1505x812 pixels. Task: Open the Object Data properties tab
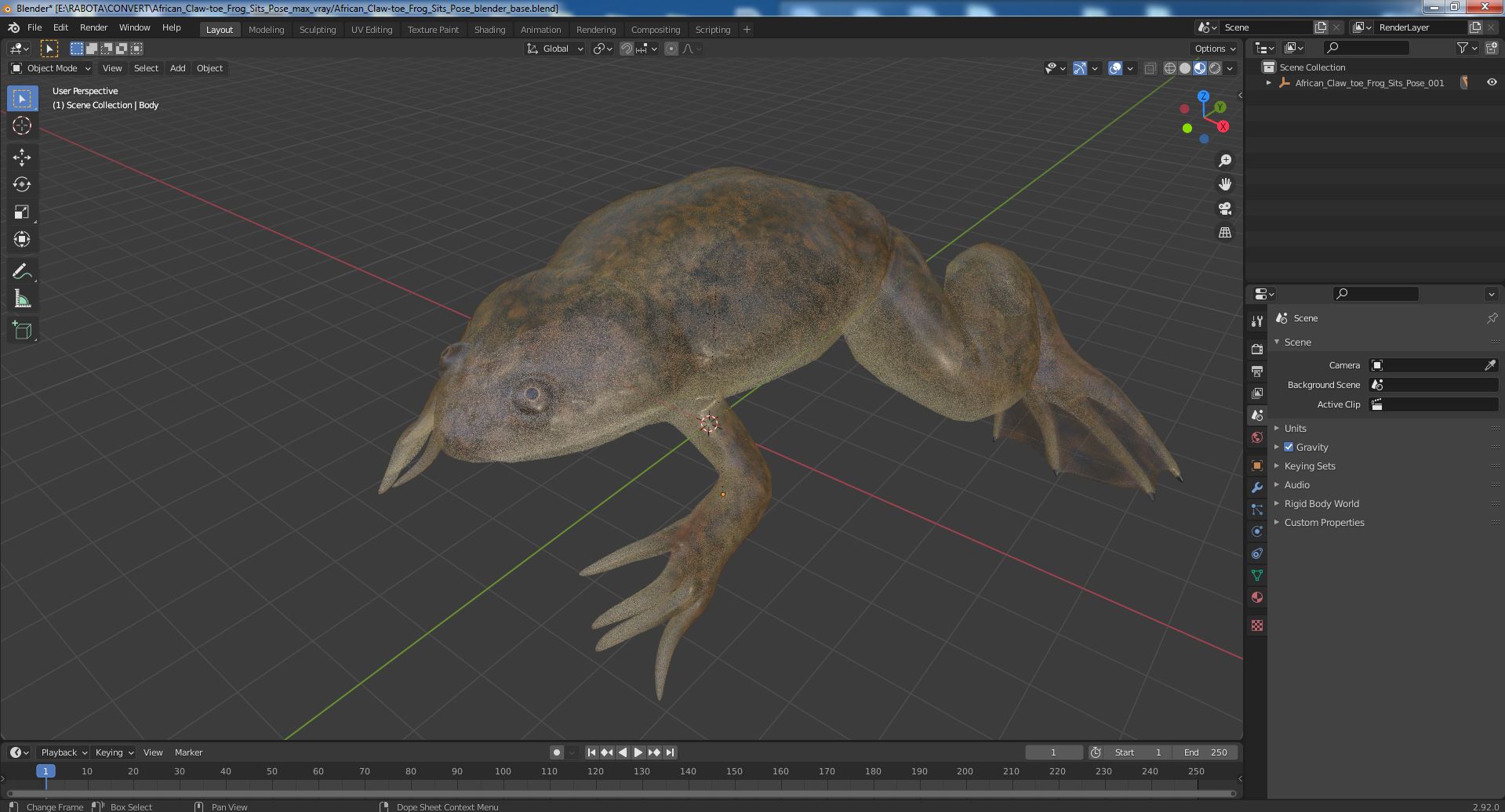[1257, 575]
